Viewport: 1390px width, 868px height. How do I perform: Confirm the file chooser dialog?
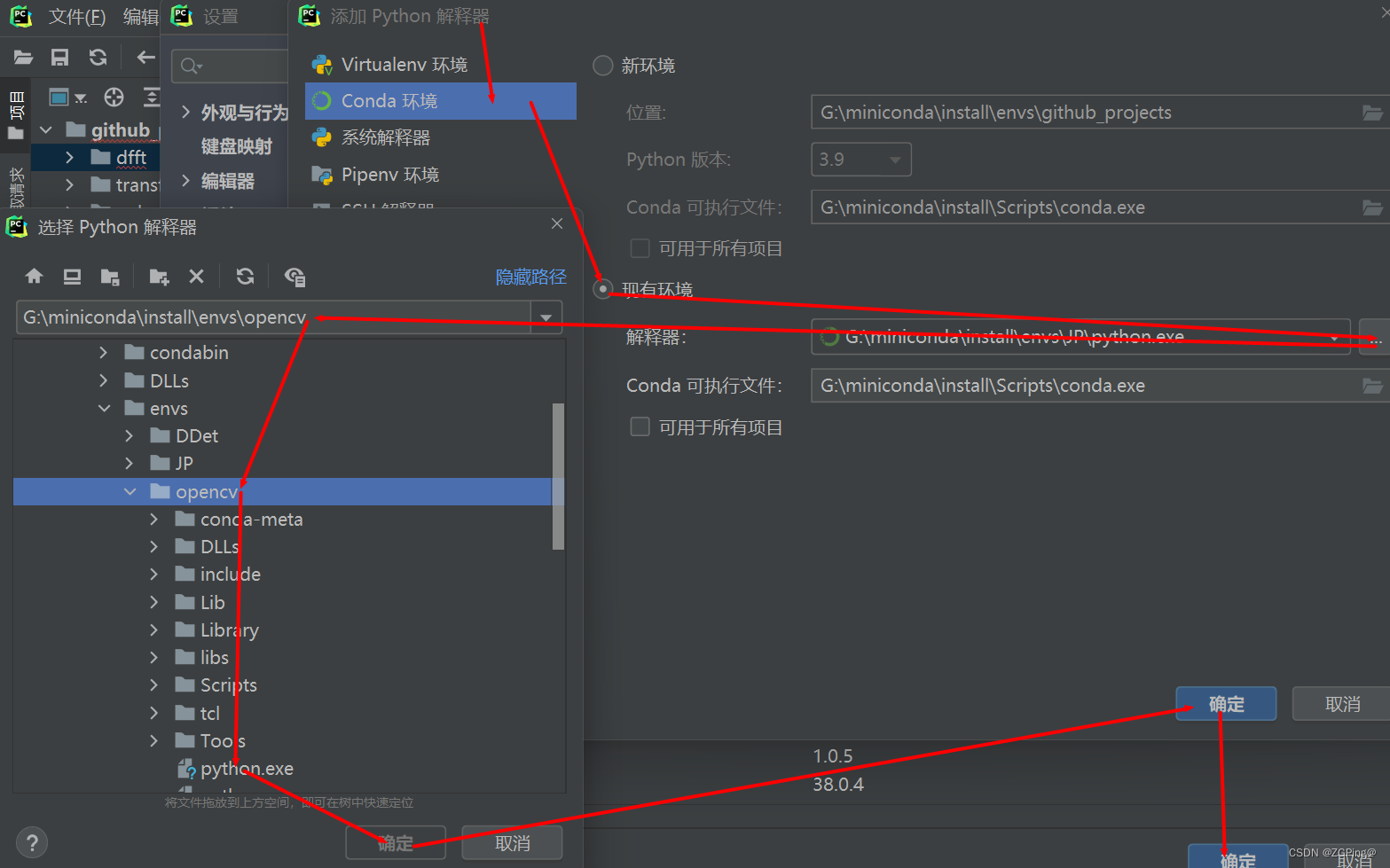point(396,843)
